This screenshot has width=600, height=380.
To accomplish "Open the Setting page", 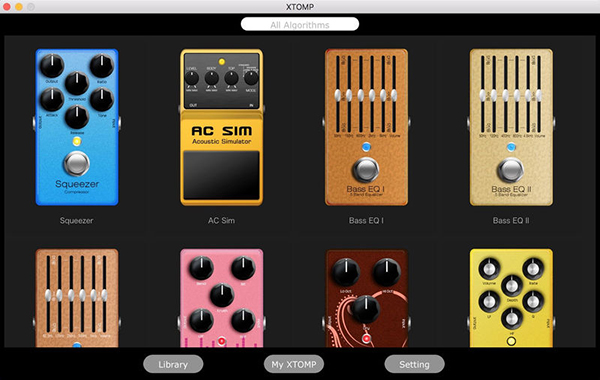I will (414, 364).
